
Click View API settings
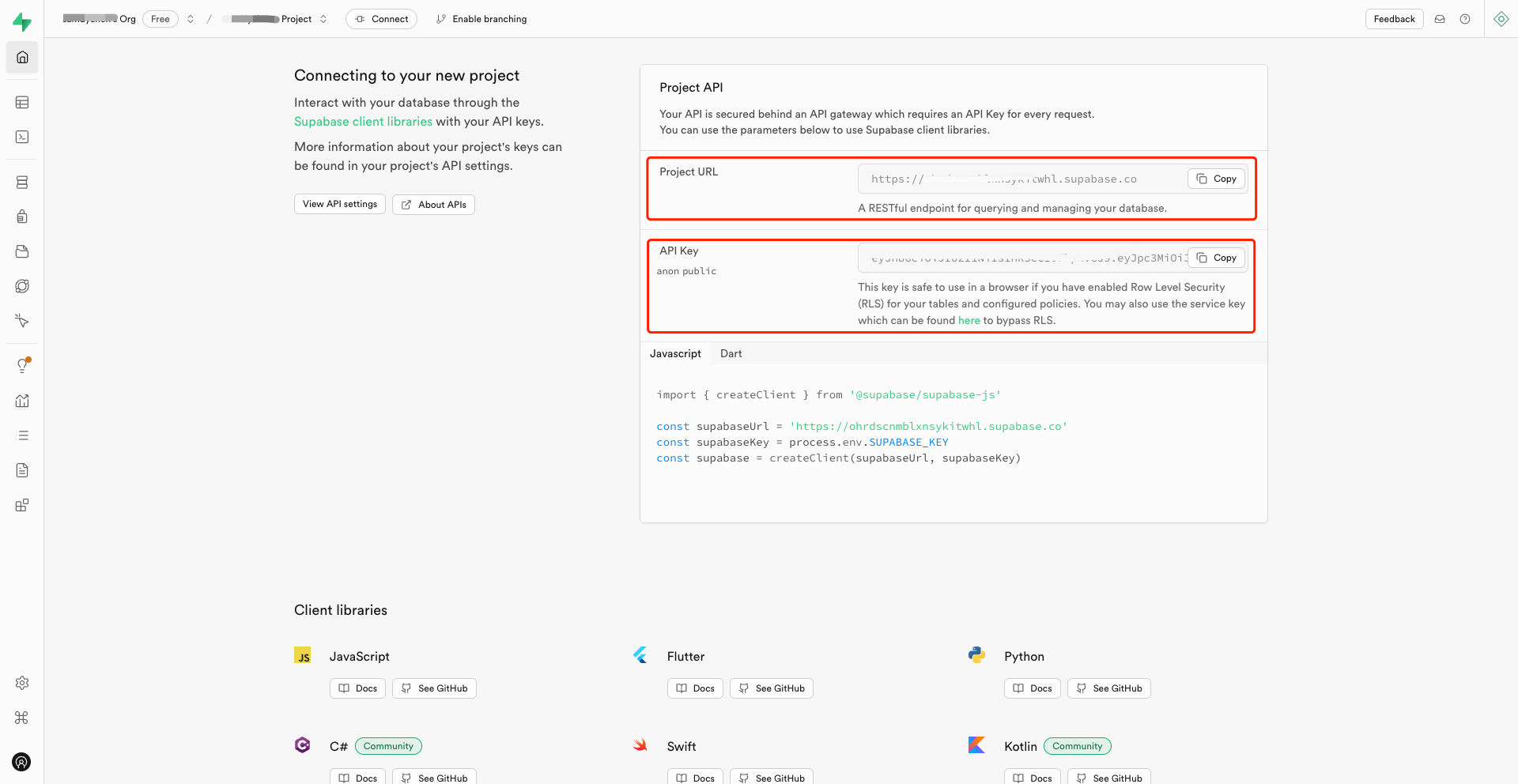[340, 204]
